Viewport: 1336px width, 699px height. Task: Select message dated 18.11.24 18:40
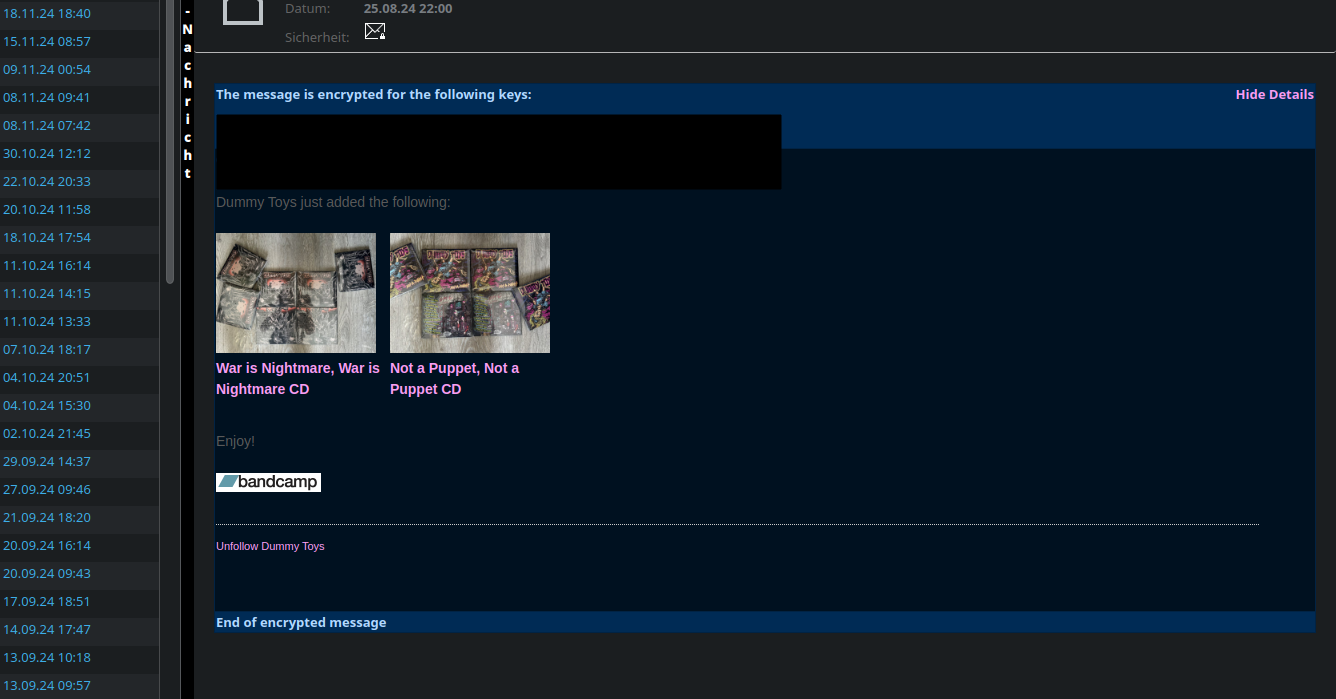point(80,14)
